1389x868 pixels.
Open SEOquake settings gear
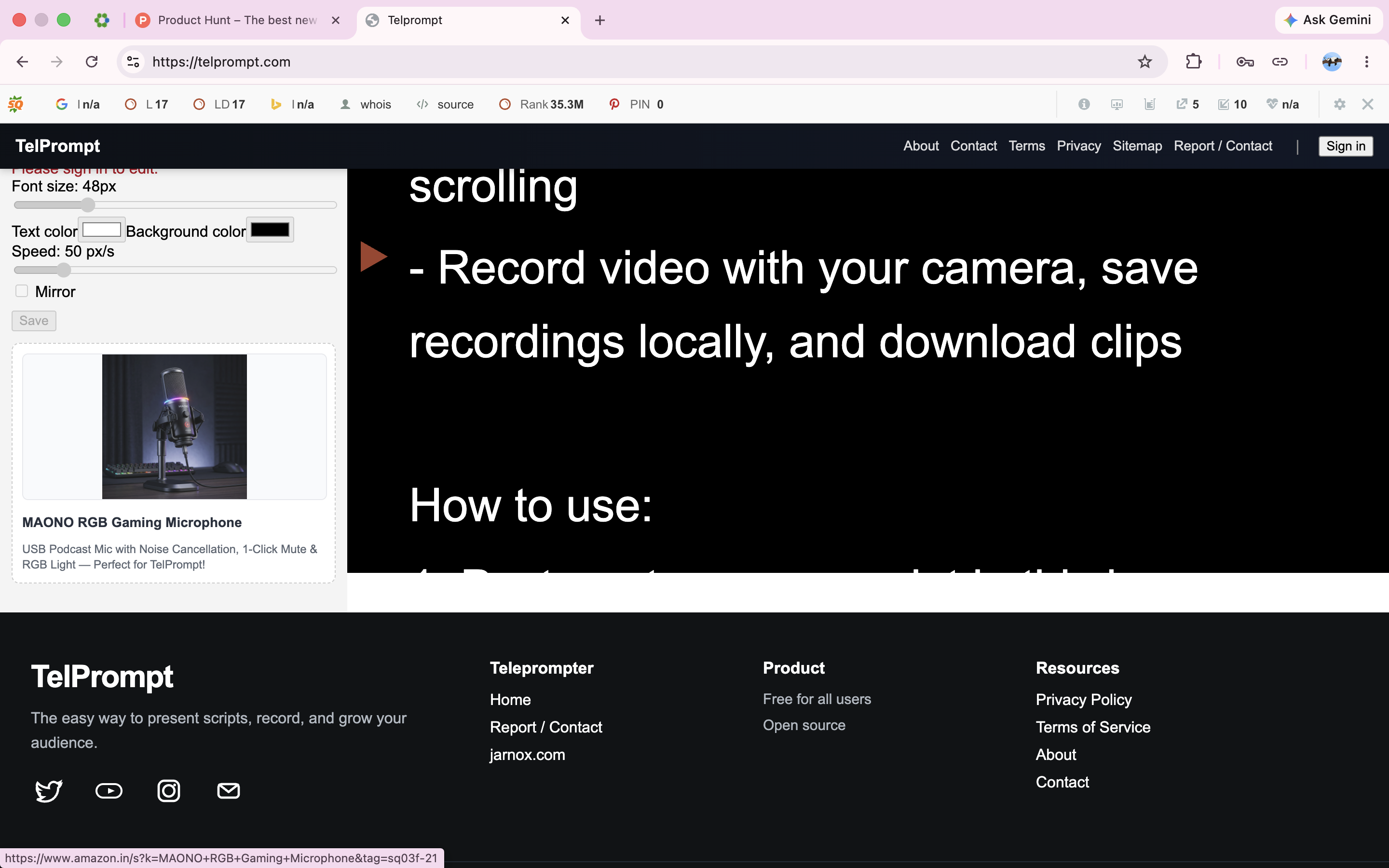click(x=1339, y=104)
